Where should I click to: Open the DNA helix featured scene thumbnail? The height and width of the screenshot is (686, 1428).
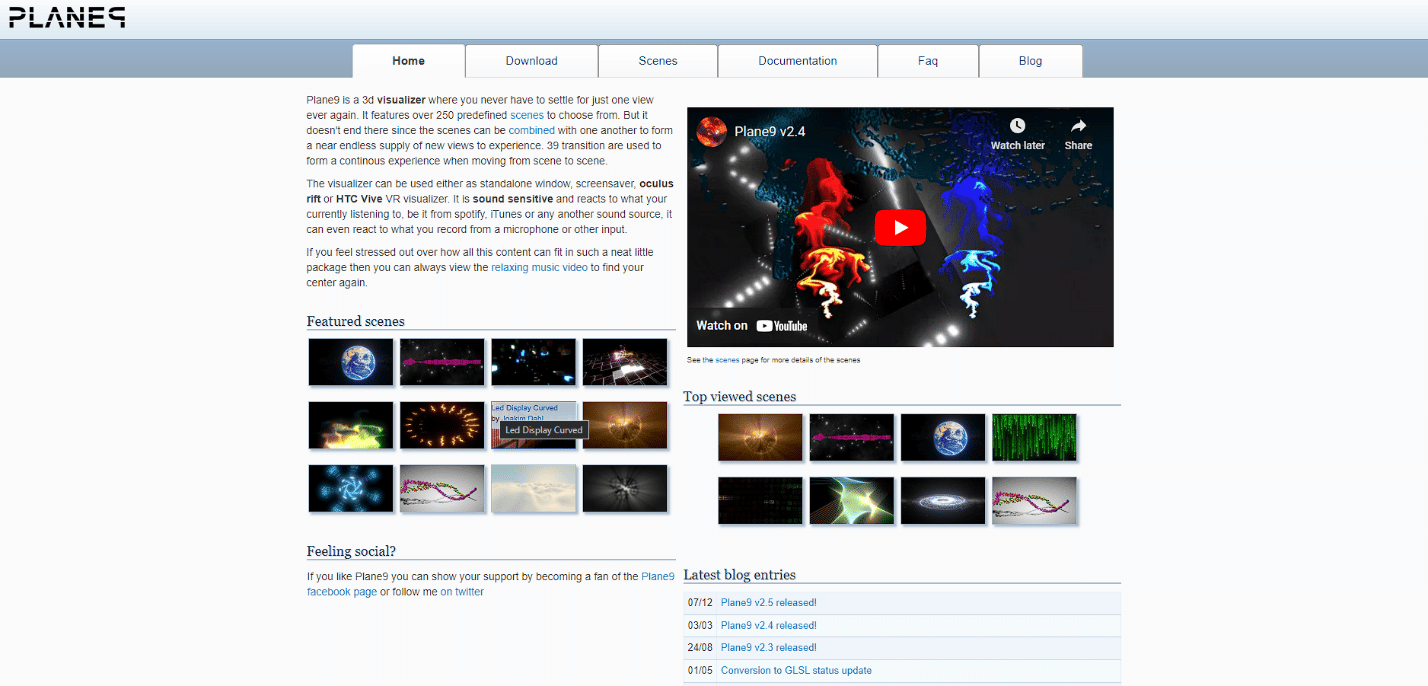pos(441,488)
